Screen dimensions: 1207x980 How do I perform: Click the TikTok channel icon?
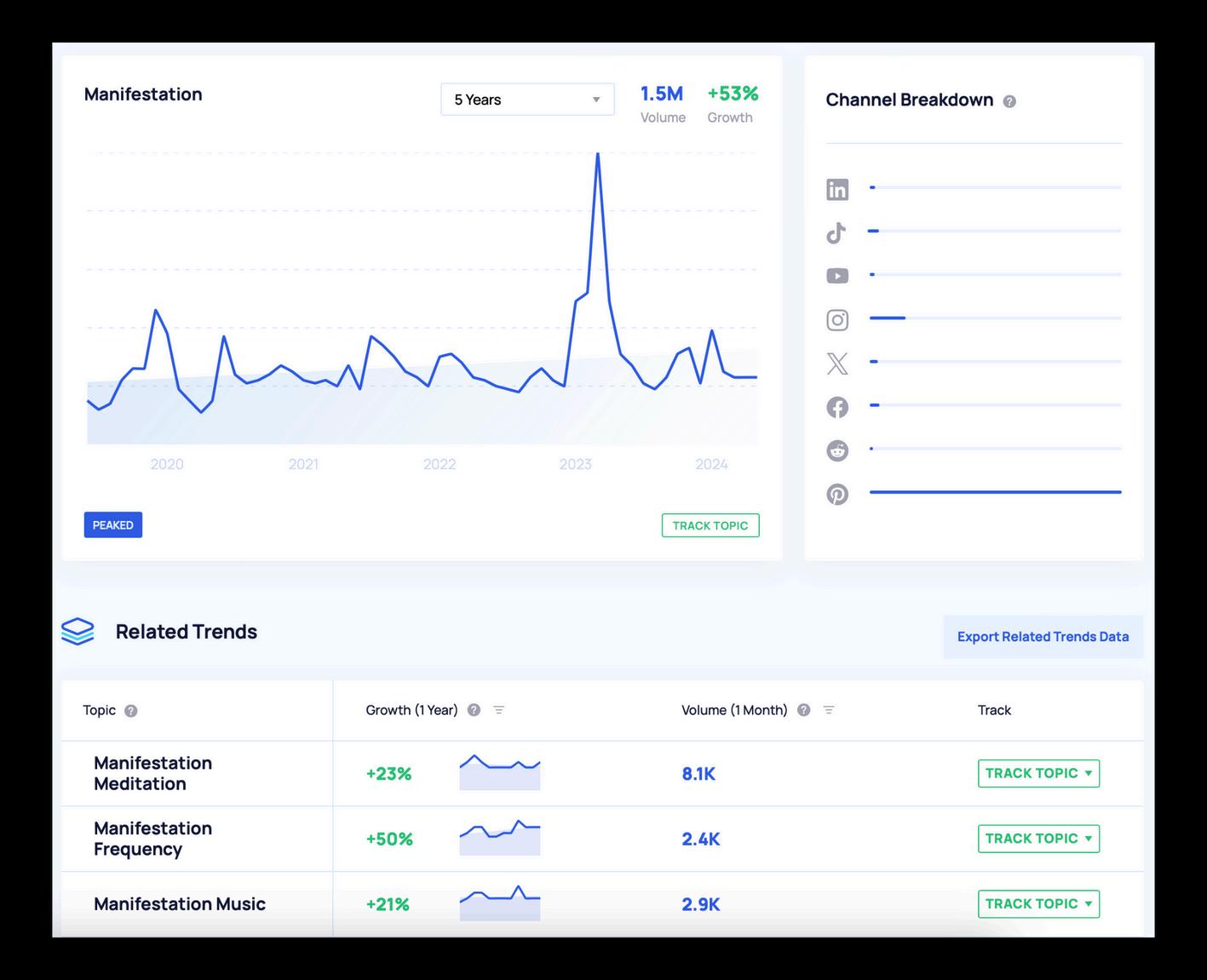click(x=836, y=232)
